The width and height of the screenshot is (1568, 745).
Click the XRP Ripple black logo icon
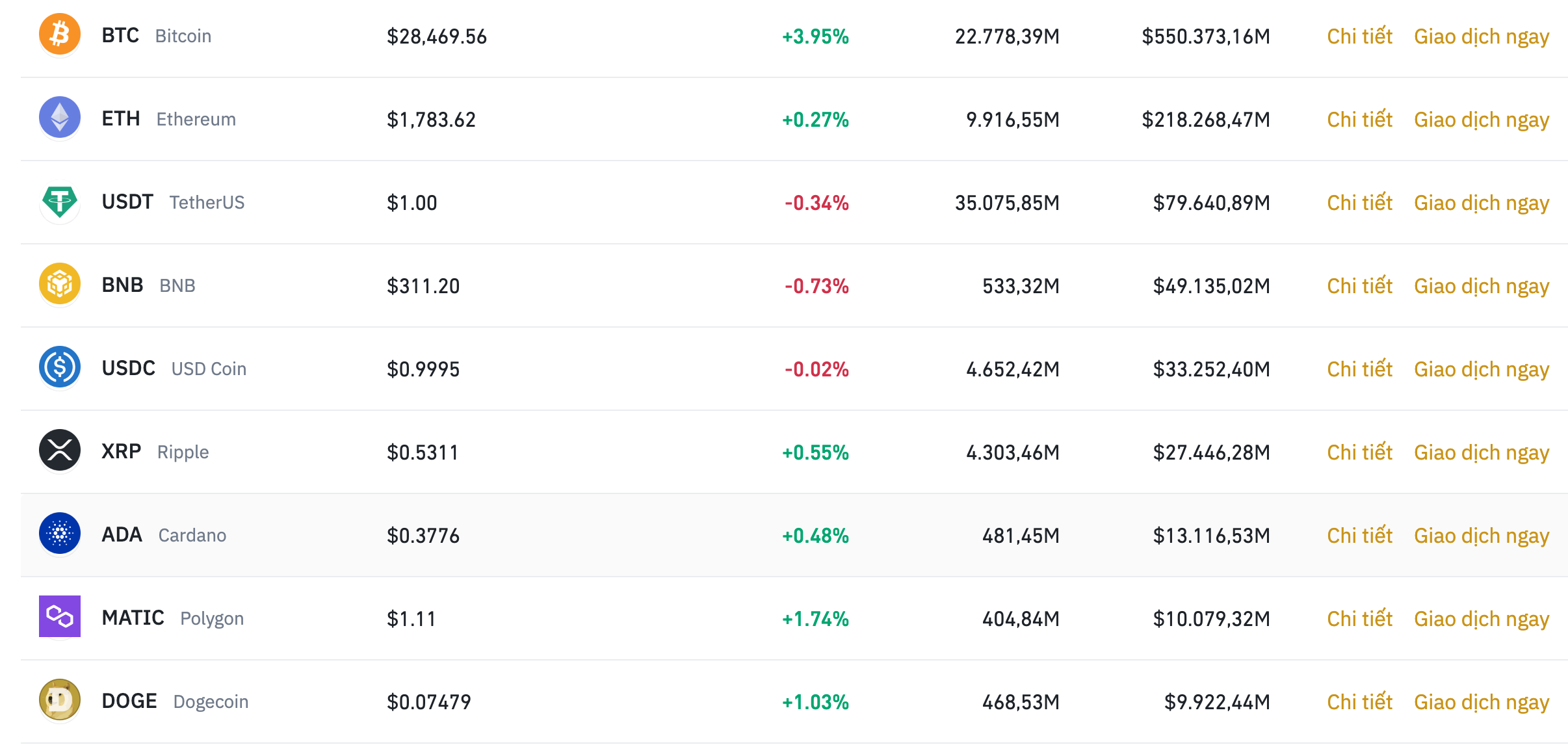[60, 450]
